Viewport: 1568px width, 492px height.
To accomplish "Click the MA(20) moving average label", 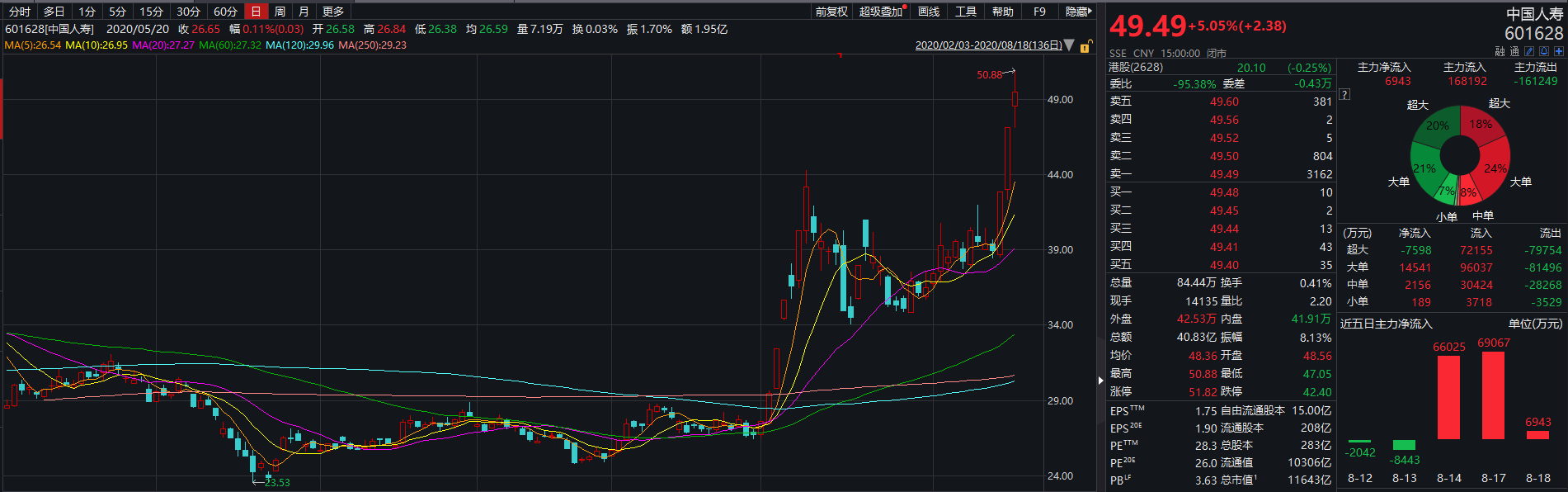I will [x=163, y=45].
